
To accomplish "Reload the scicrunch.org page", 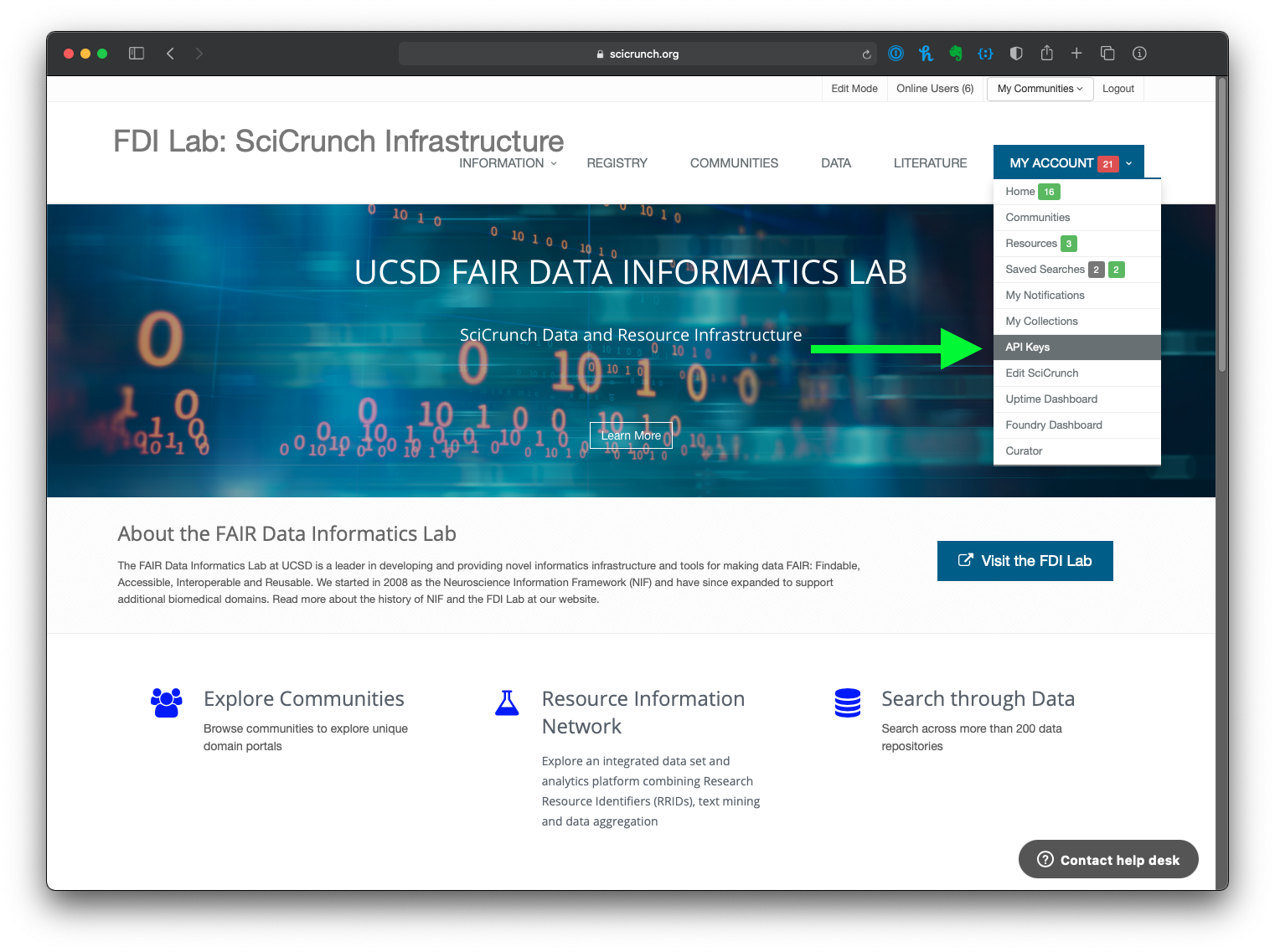I will 866,54.
